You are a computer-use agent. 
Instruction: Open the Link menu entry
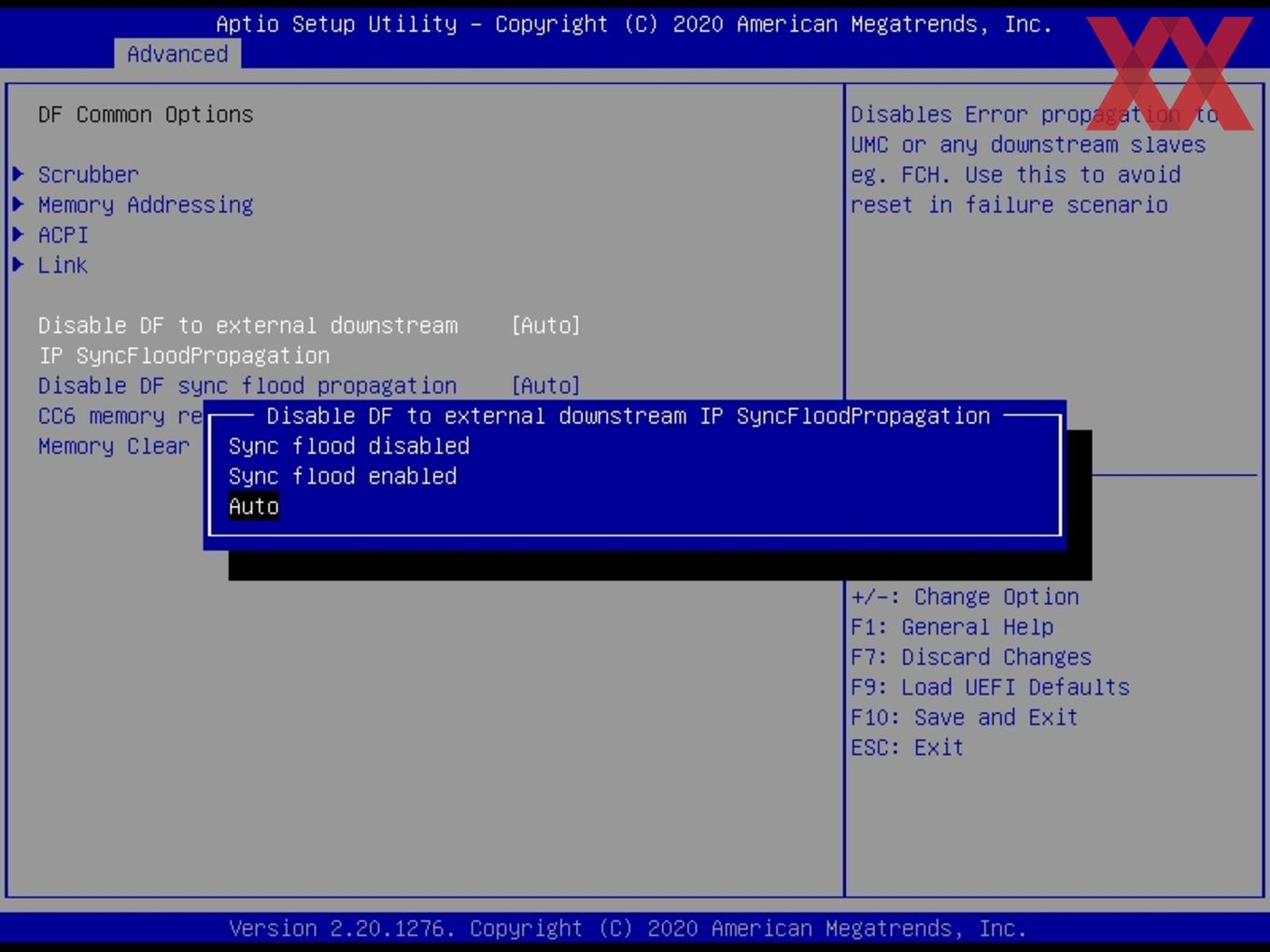63,265
